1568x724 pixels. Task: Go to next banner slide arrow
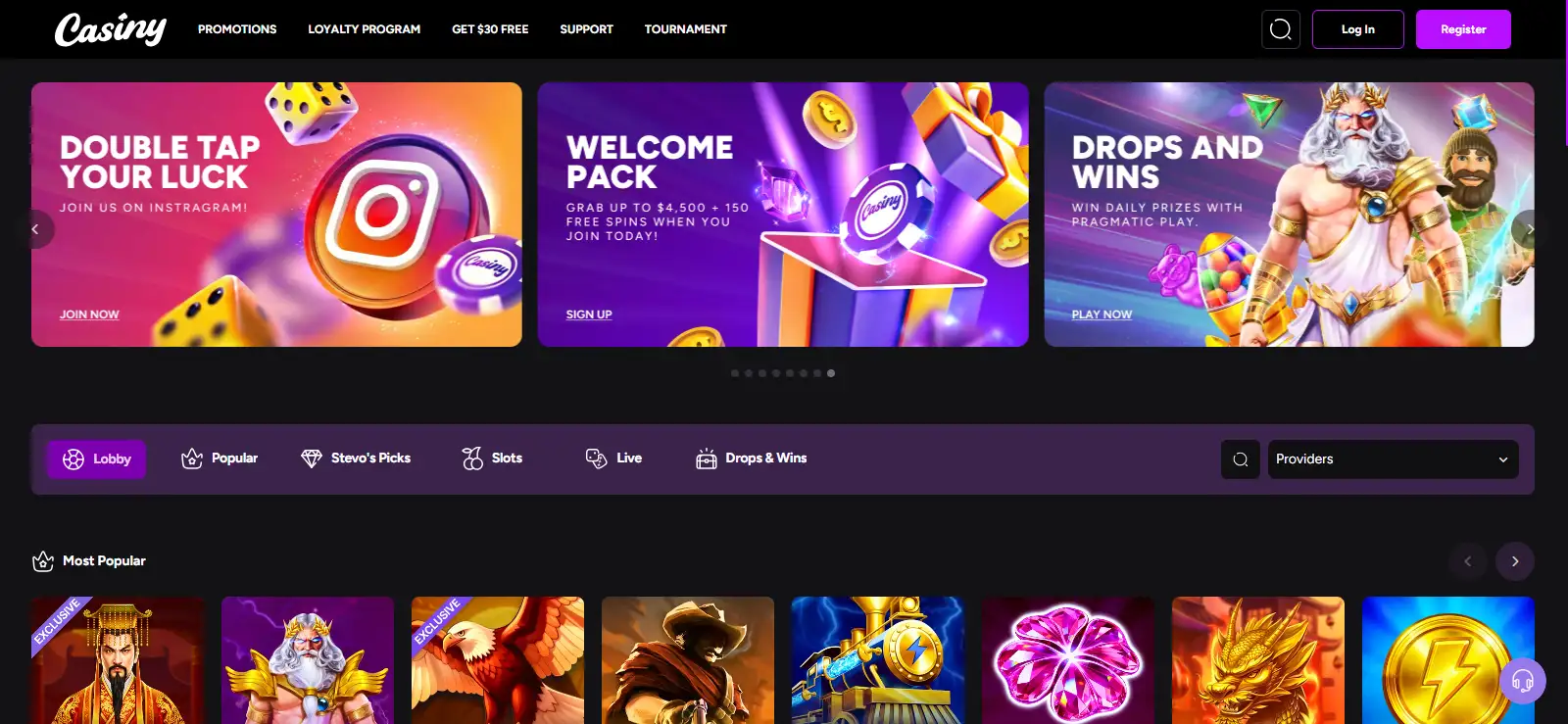(1529, 229)
